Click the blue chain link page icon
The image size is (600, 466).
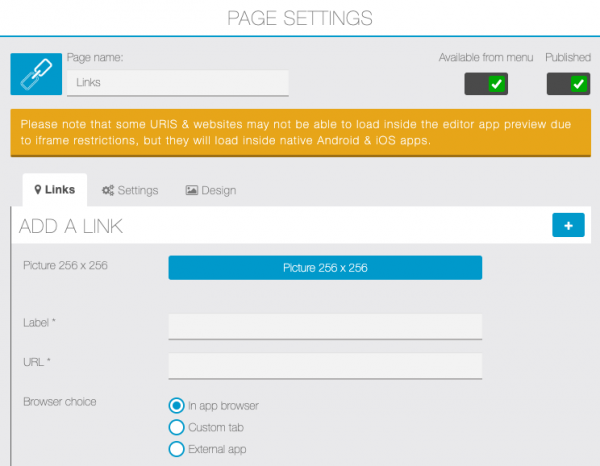click(x=36, y=75)
